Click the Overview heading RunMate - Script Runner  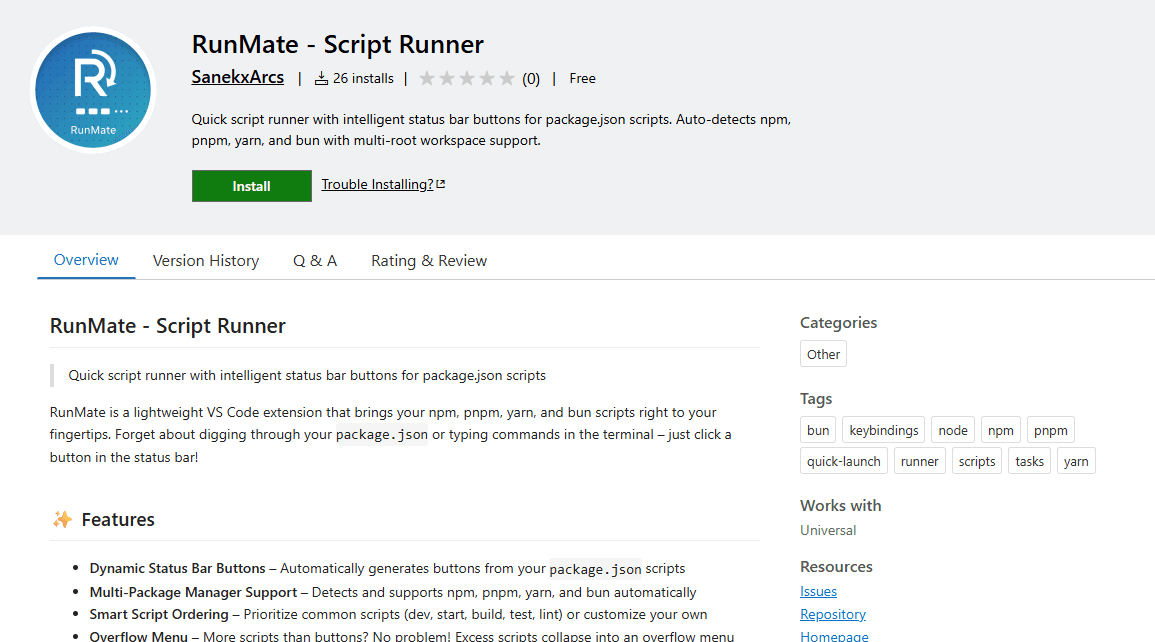167,325
